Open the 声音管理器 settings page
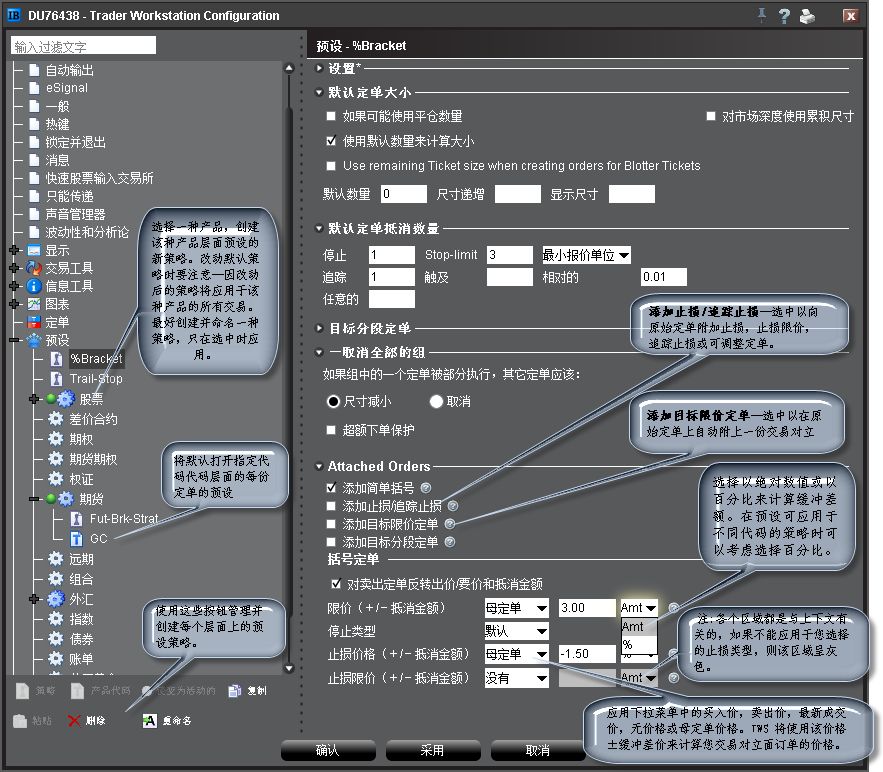Screen dimensions: 883x772 tap(75, 214)
